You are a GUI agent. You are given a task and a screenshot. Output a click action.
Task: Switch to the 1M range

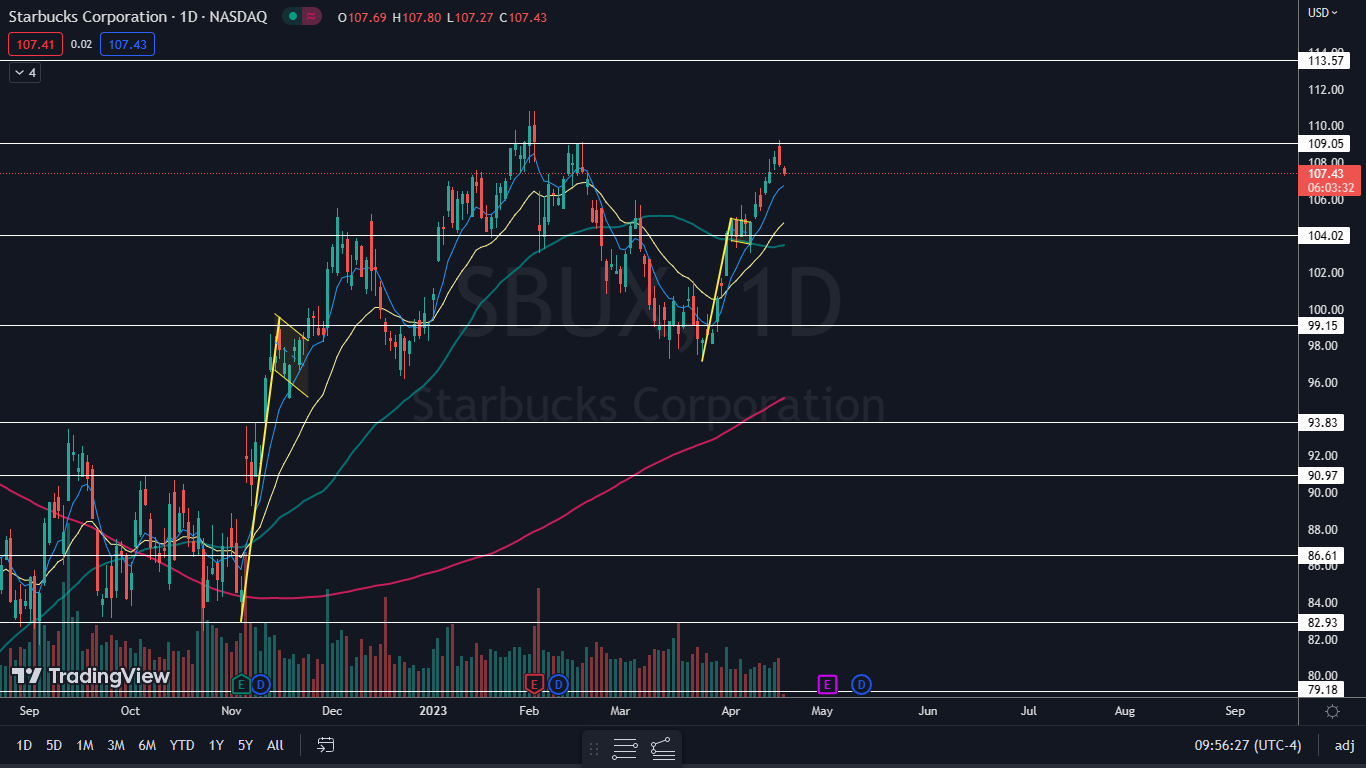pyautogui.click(x=85, y=745)
